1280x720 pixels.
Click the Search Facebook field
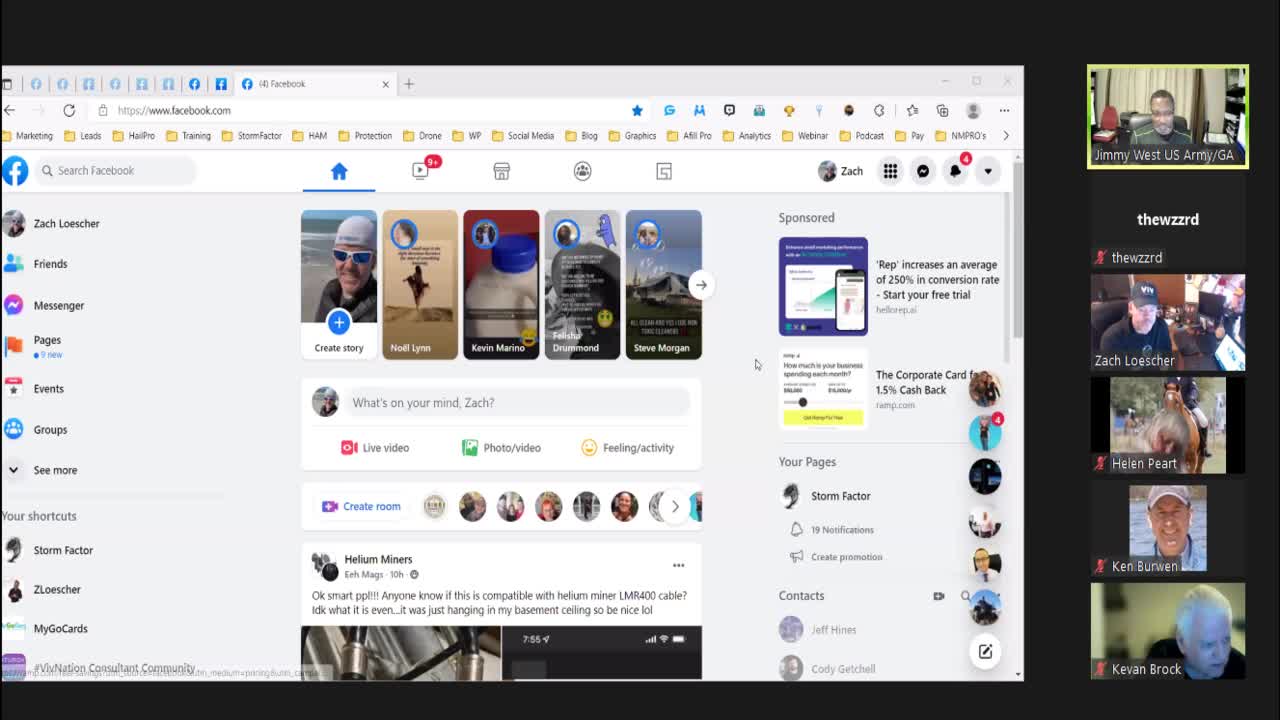pos(115,171)
